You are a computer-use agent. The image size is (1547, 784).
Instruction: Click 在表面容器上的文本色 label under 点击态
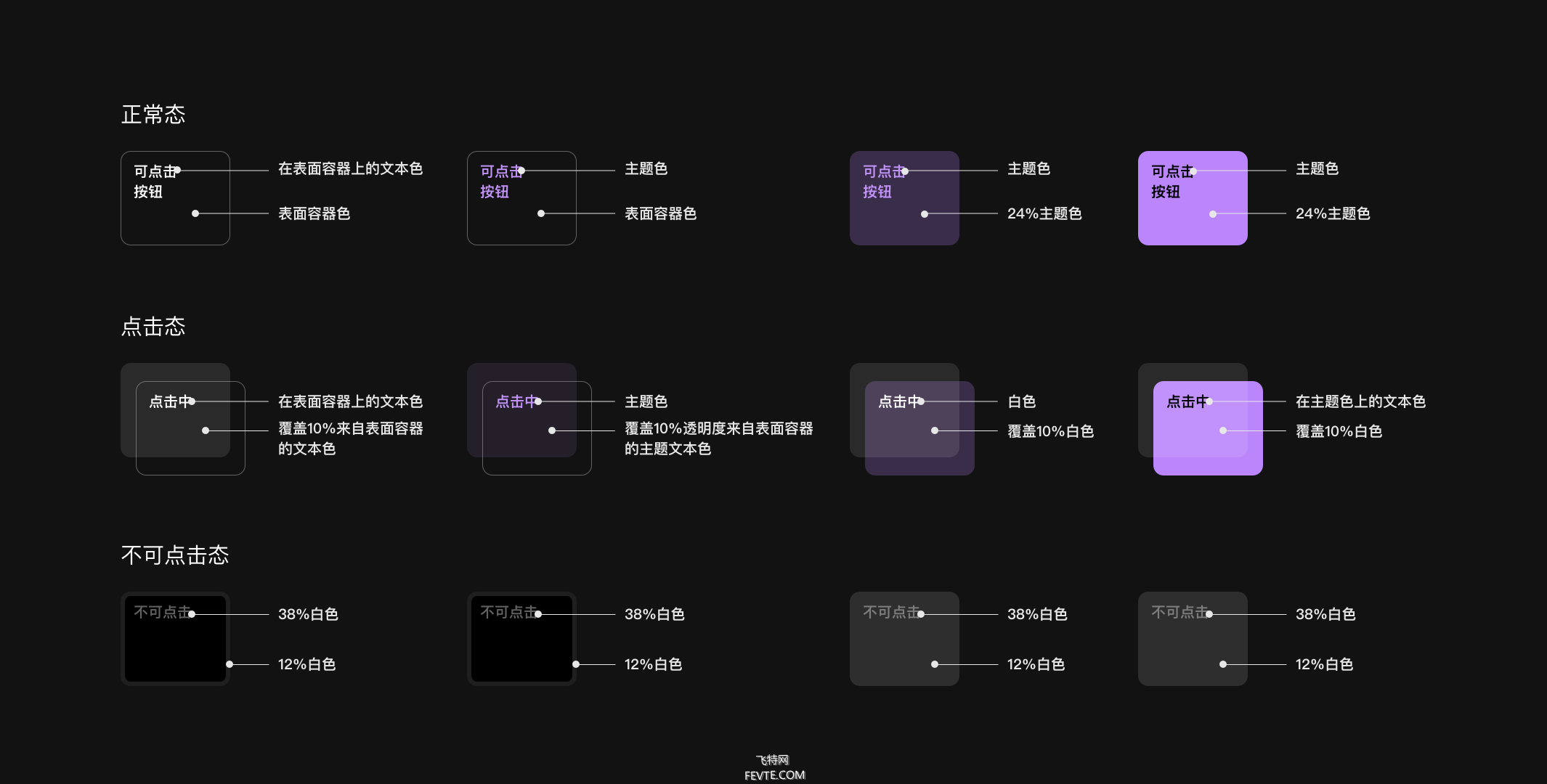point(350,401)
